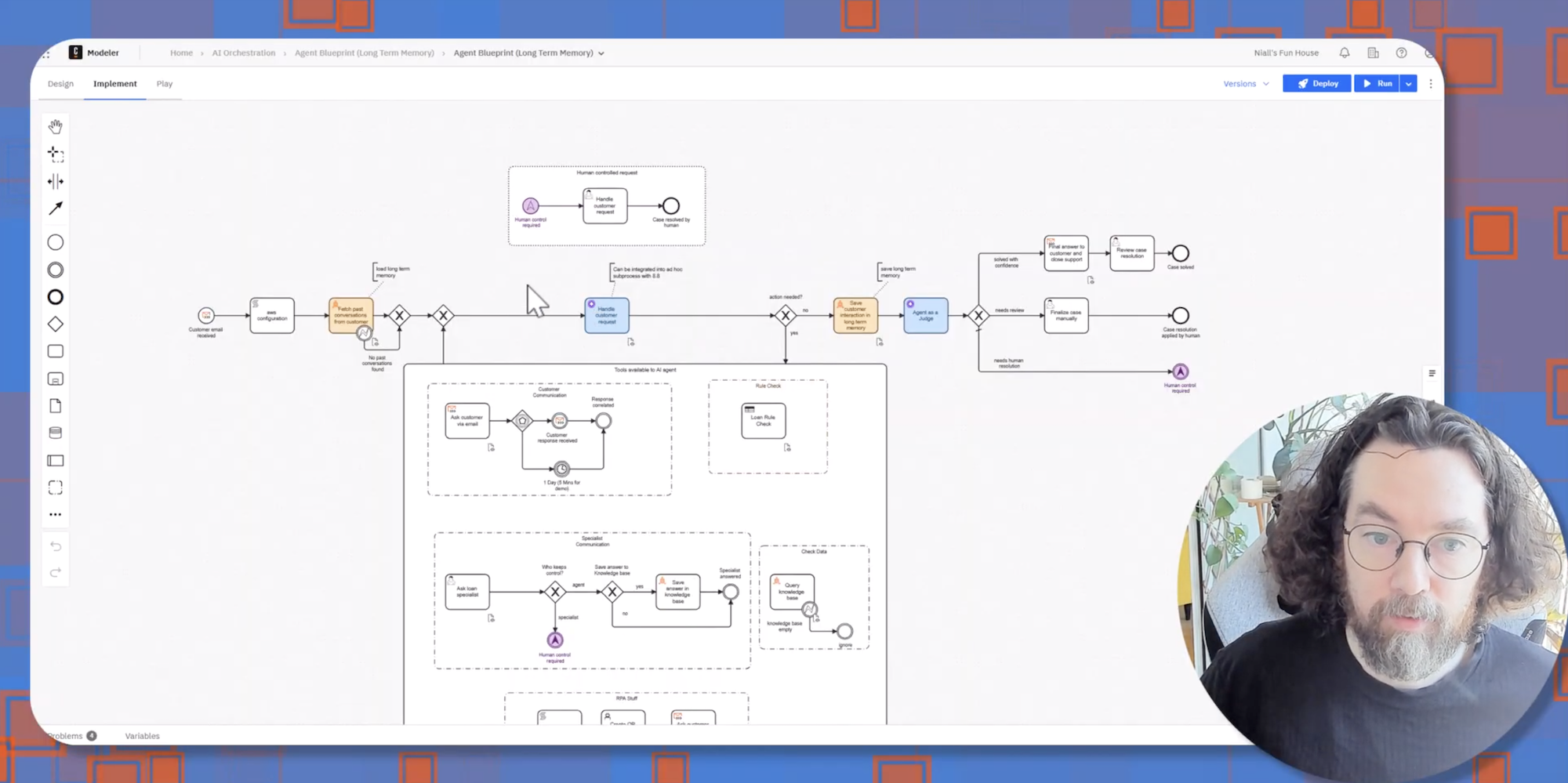Open the Variables panel at the bottom
The width and height of the screenshot is (1568, 783).
click(x=142, y=736)
